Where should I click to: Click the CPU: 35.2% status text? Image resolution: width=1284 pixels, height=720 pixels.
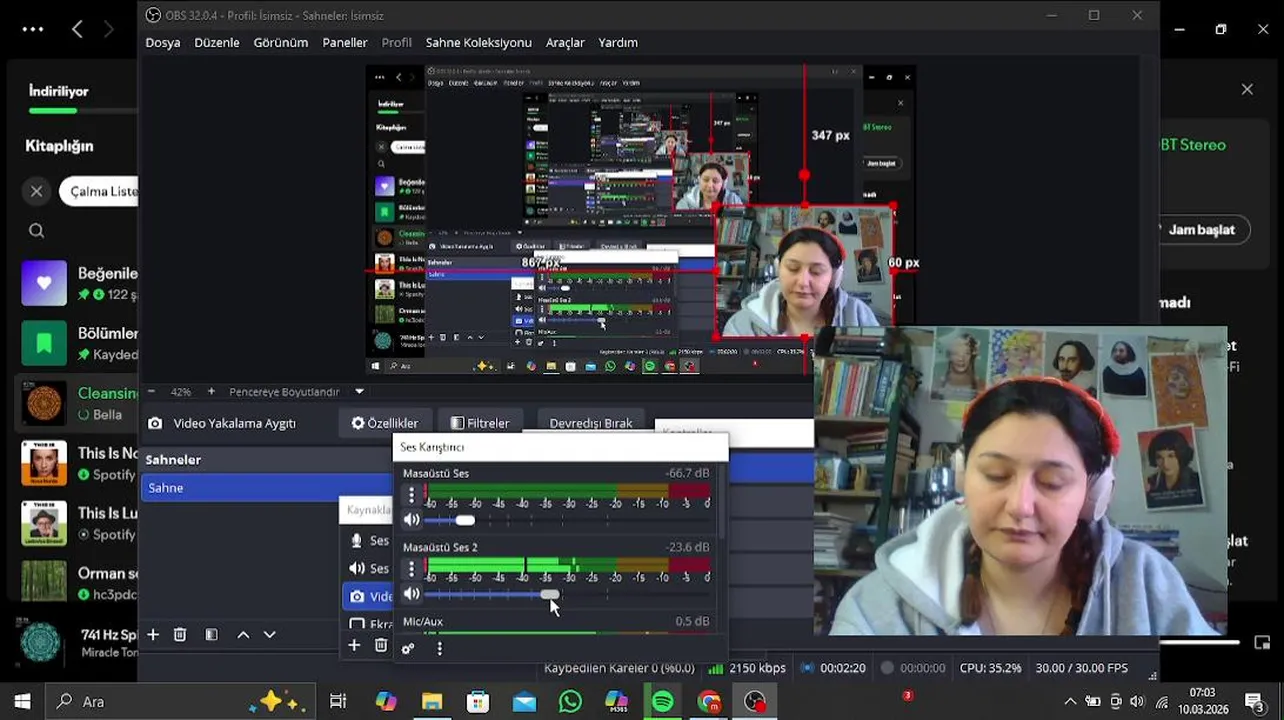990,668
